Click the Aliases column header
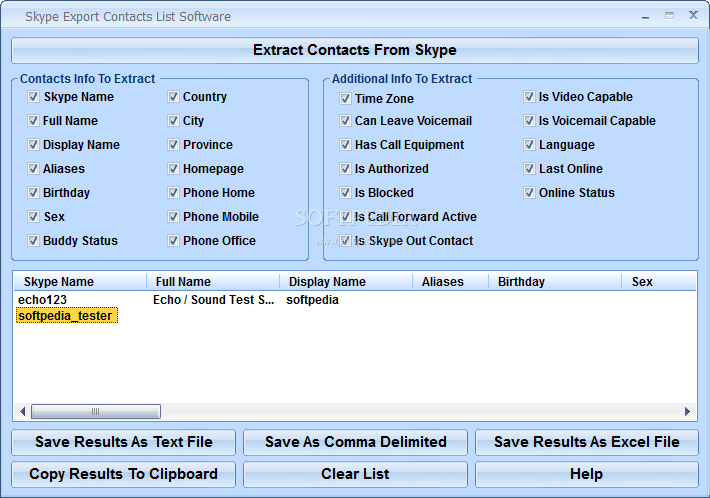Viewport: 710px width, 498px height. [x=451, y=282]
